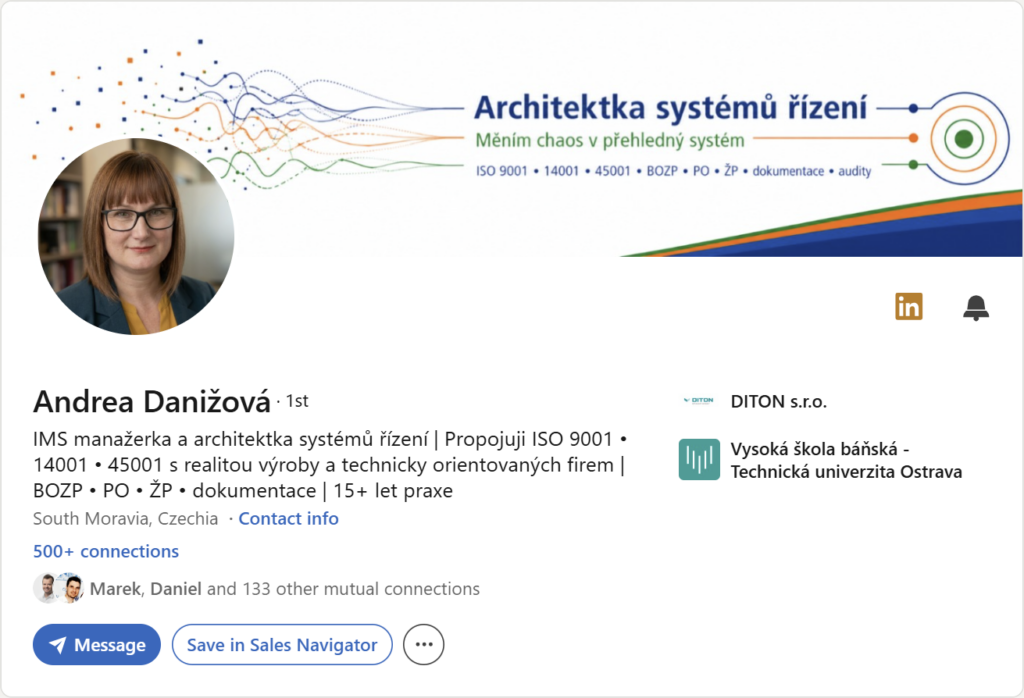Click the DITON s.r.o. company link
This screenshot has height=698, width=1024.
coord(778,401)
